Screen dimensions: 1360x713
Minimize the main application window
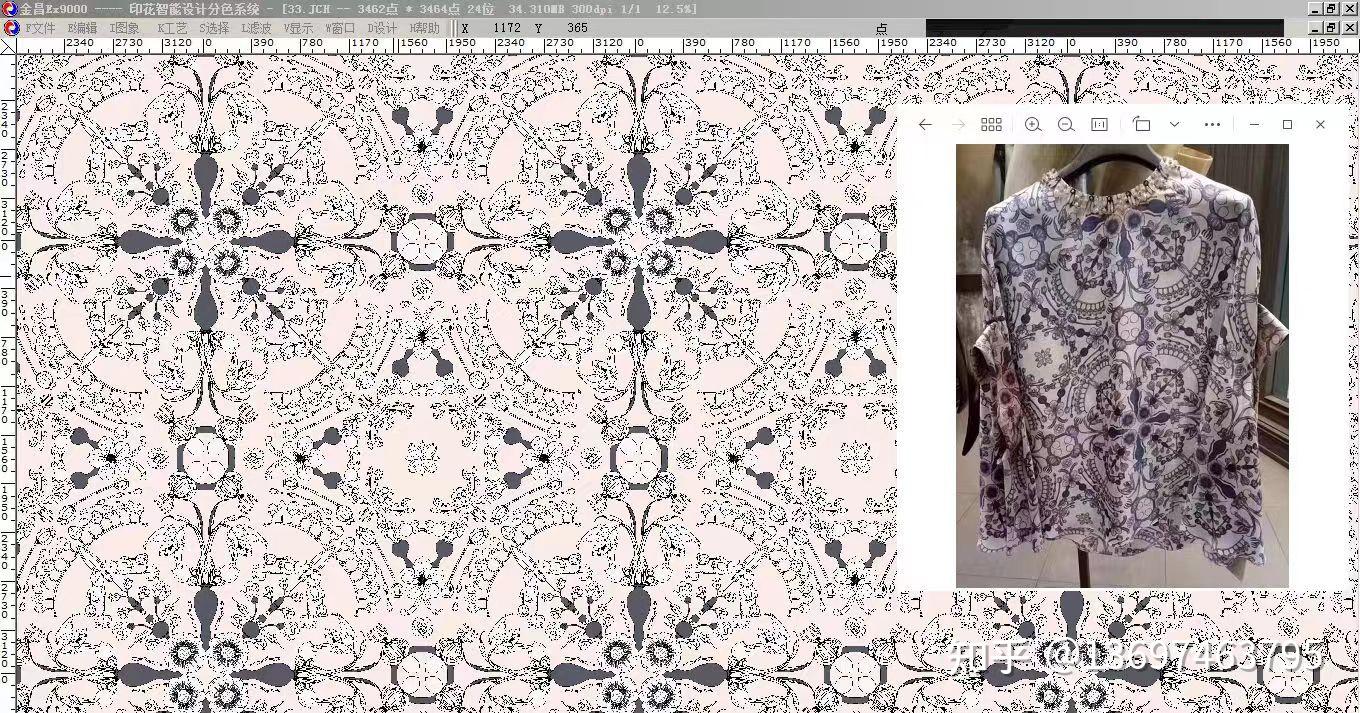click(1314, 8)
